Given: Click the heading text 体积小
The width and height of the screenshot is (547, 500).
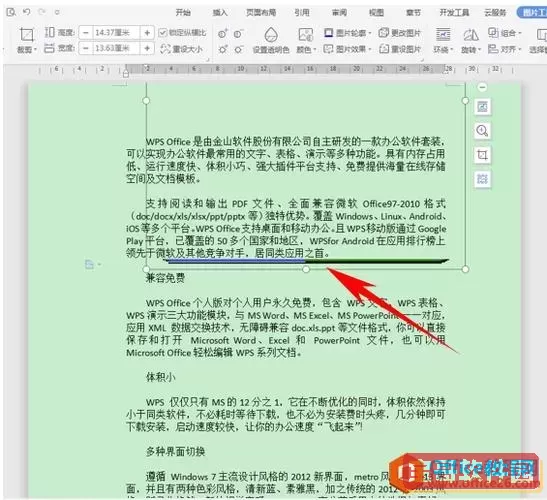Looking at the screenshot, I should tap(161, 377).
